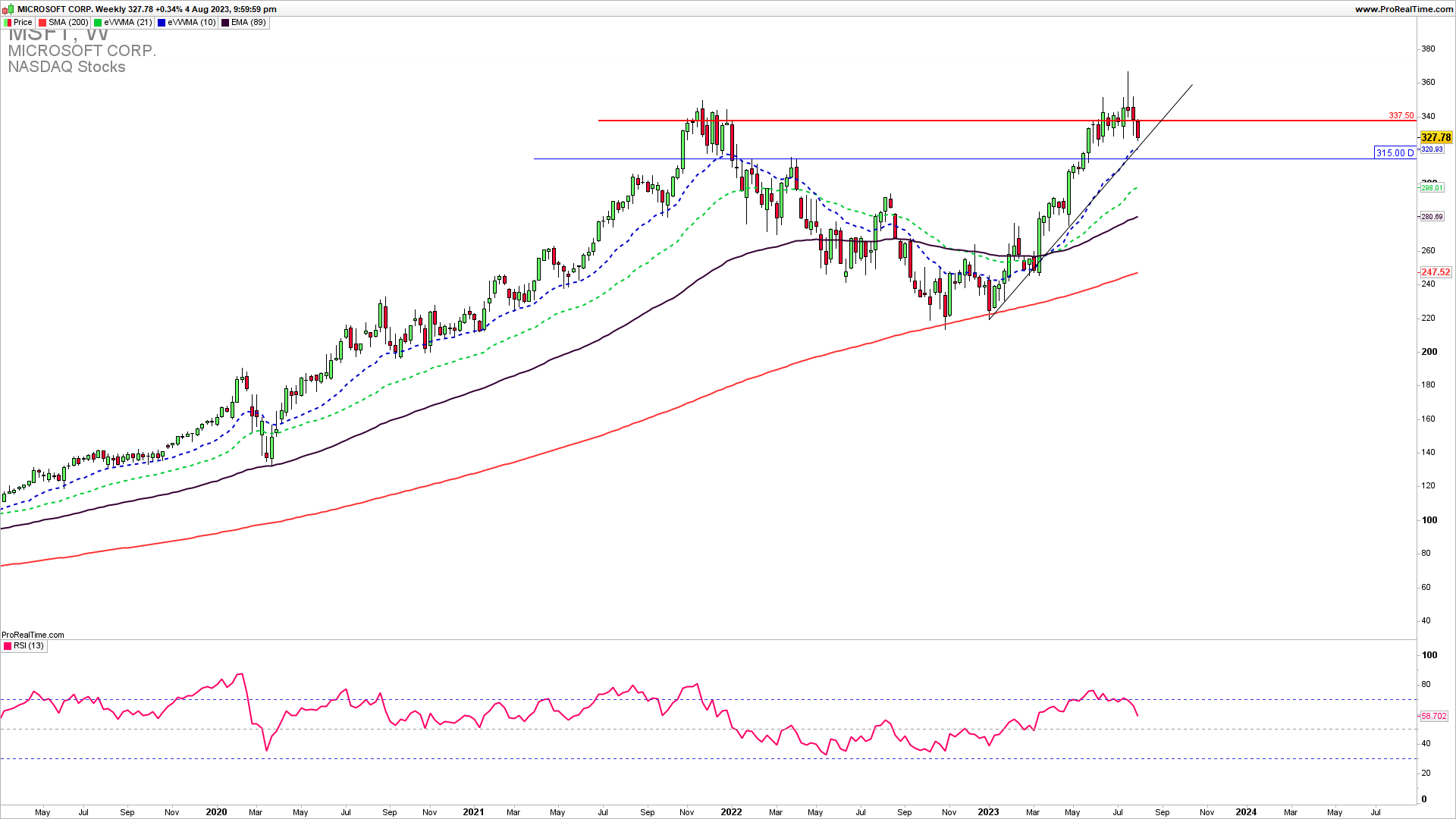Click the yellow 327.78 current price tag
Screen dimensions: 1456x819
pos(1436,137)
